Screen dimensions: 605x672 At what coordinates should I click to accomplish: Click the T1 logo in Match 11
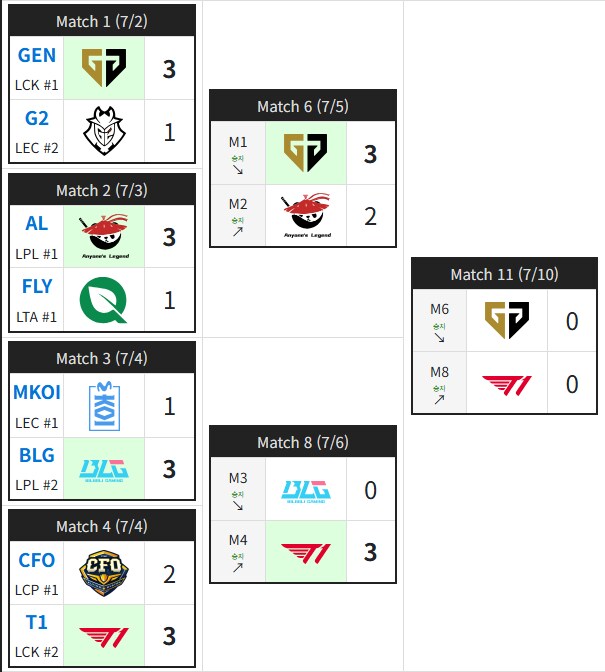[x=507, y=385]
